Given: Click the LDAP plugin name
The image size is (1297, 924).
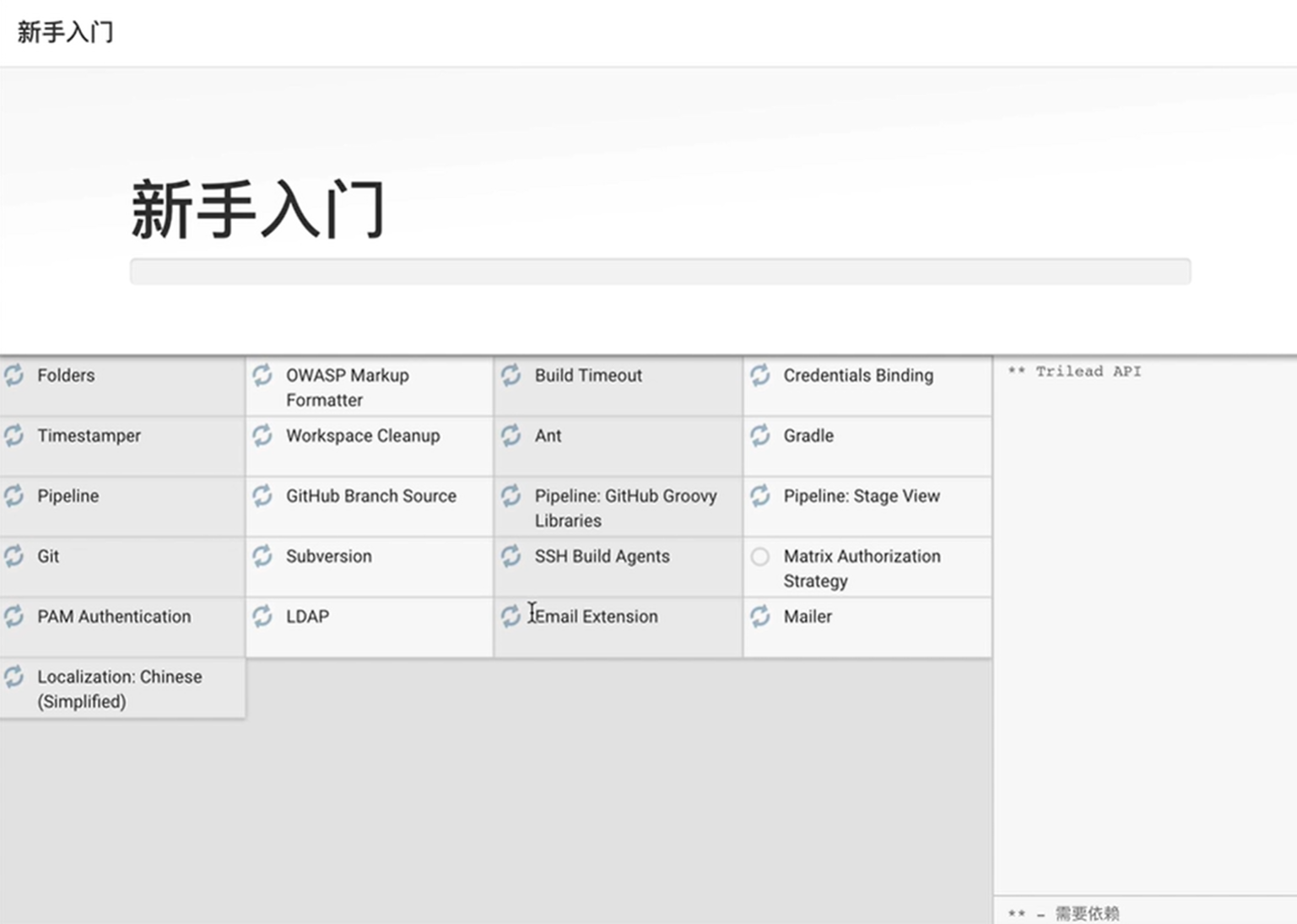Looking at the screenshot, I should pyautogui.click(x=307, y=617).
